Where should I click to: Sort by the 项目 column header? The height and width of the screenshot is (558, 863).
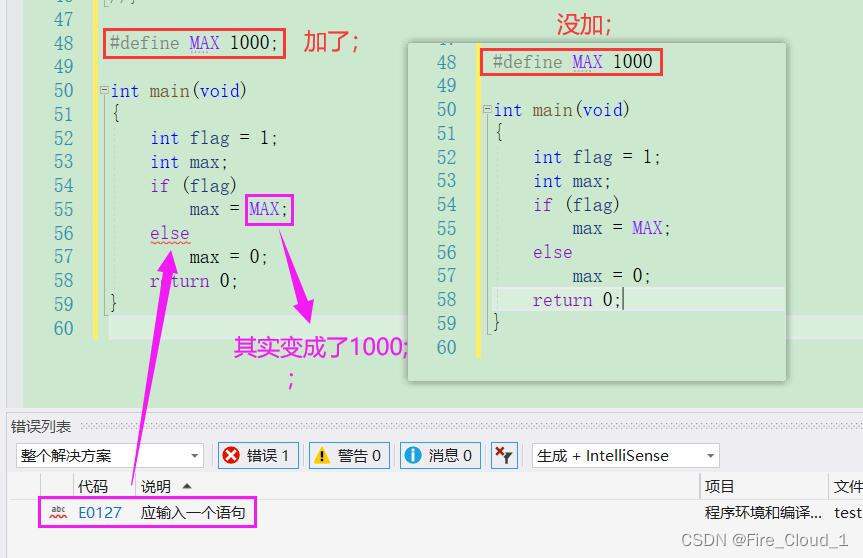point(719,486)
